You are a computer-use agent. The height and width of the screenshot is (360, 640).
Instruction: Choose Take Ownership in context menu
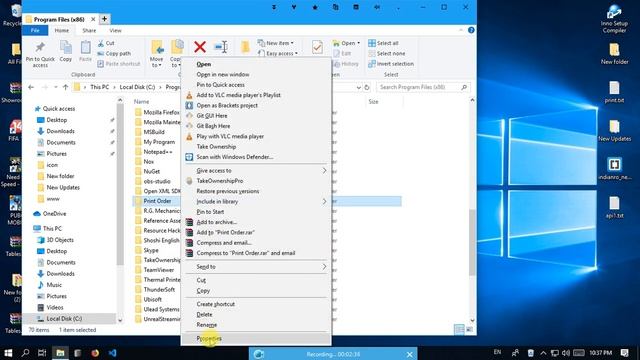(x=256, y=147)
